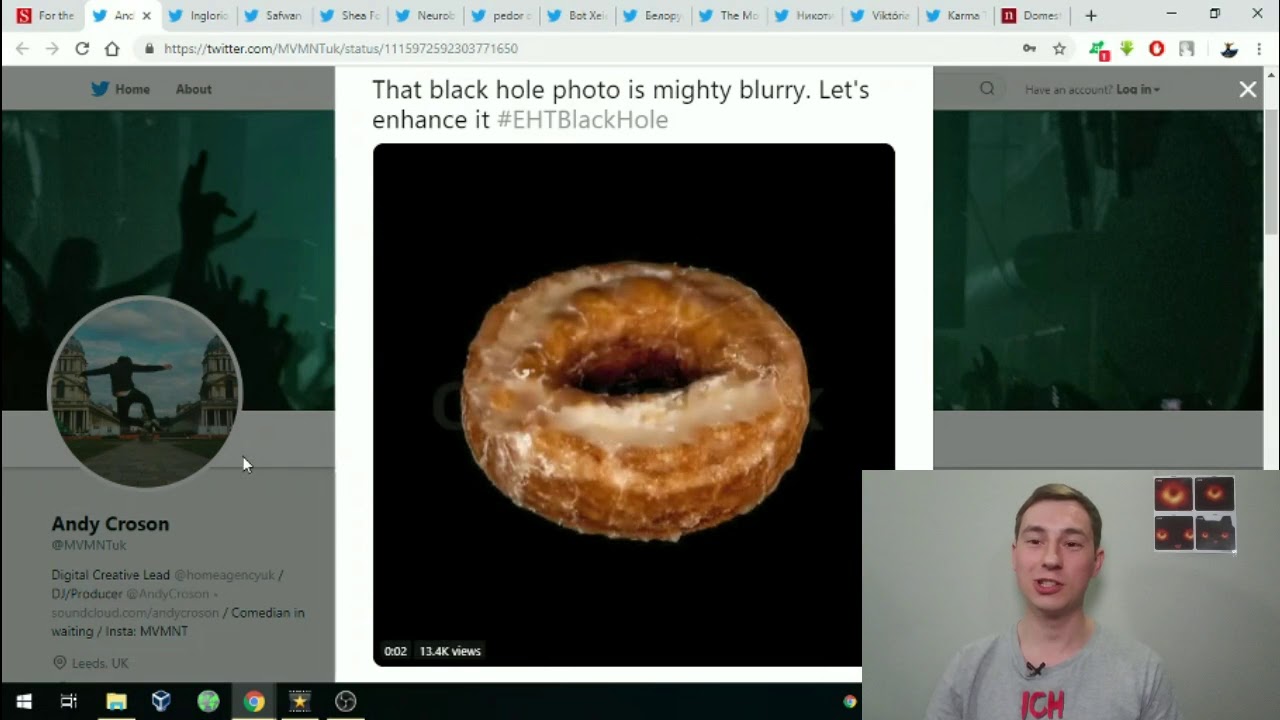
Task: Switch to the 'For the' first tab
Action: click(x=45, y=15)
